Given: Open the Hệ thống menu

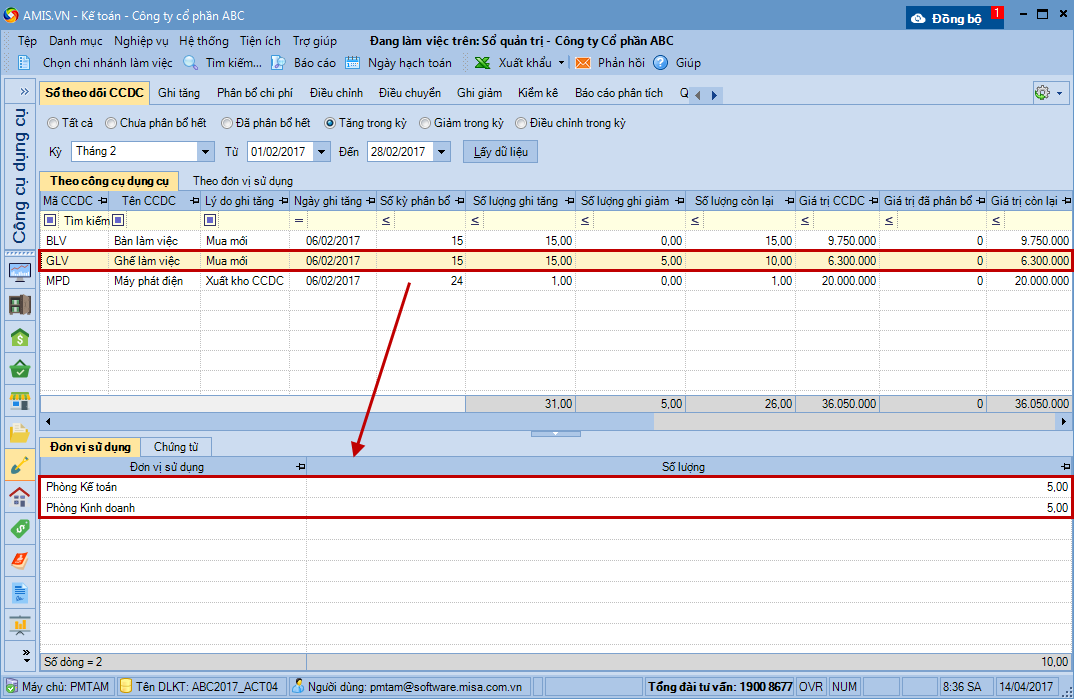Looking at the screenshot, I should pyautogui.click(x=204, y=41).
